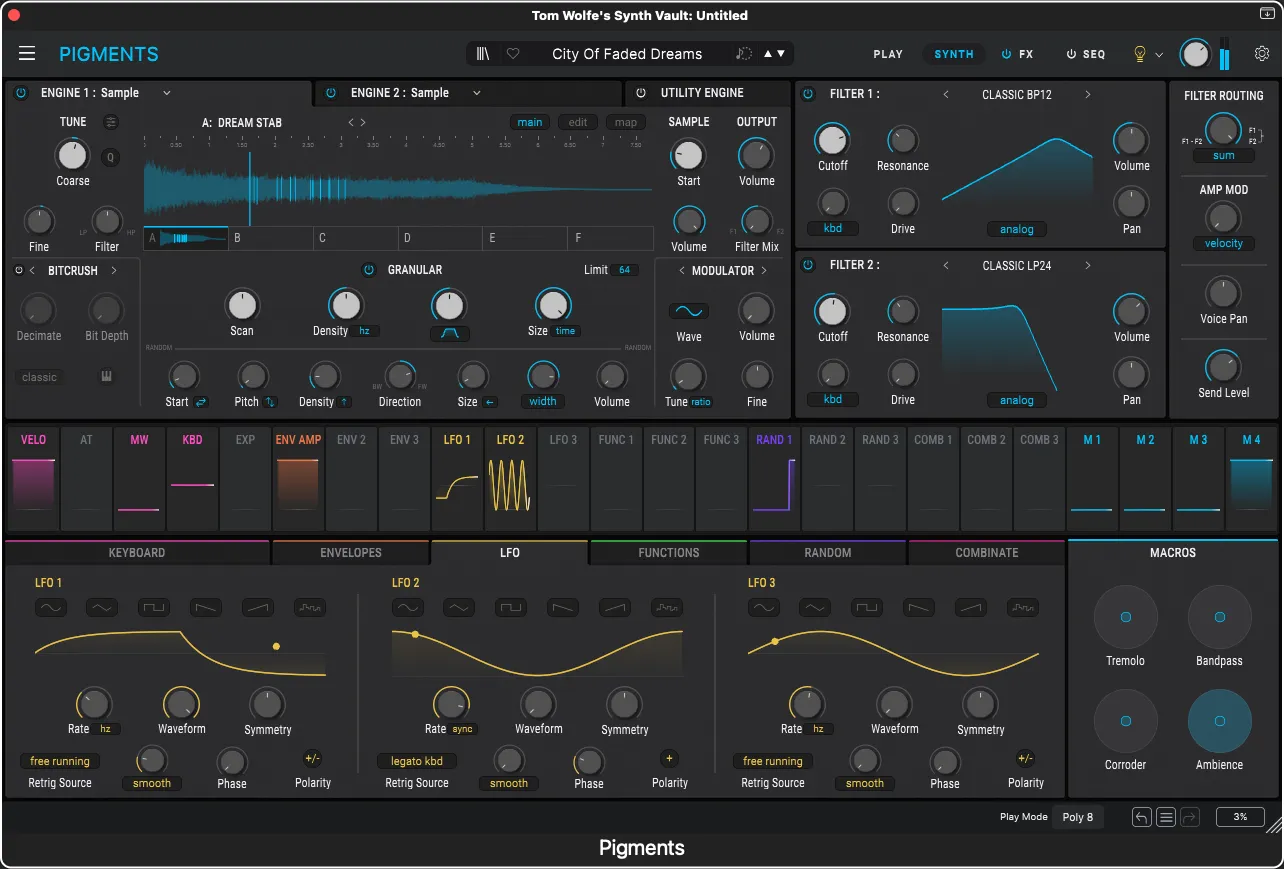
Task: Switch to the PLAY view
Action: (888, 54)
